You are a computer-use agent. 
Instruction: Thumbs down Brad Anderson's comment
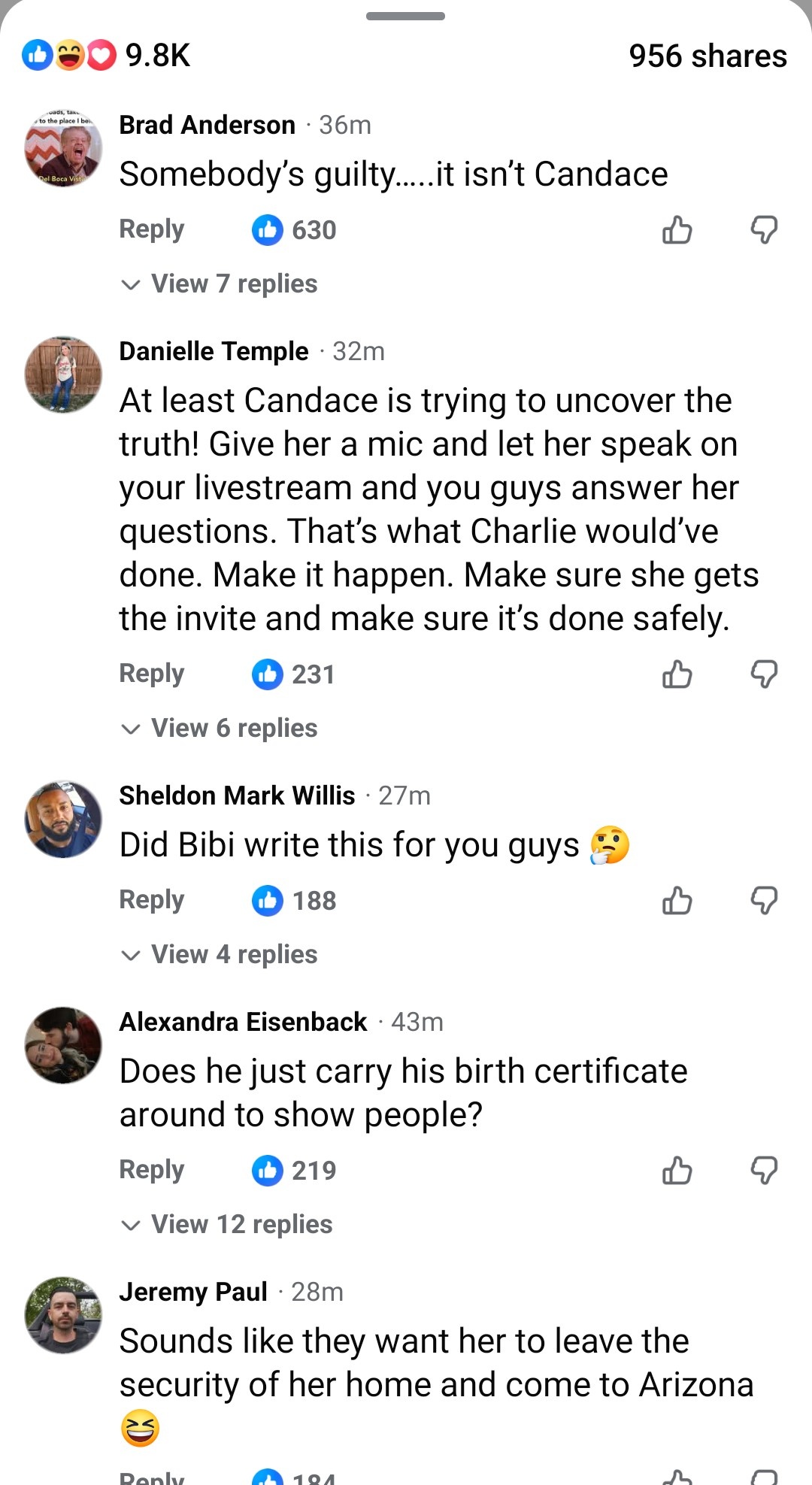pos(764,230)
